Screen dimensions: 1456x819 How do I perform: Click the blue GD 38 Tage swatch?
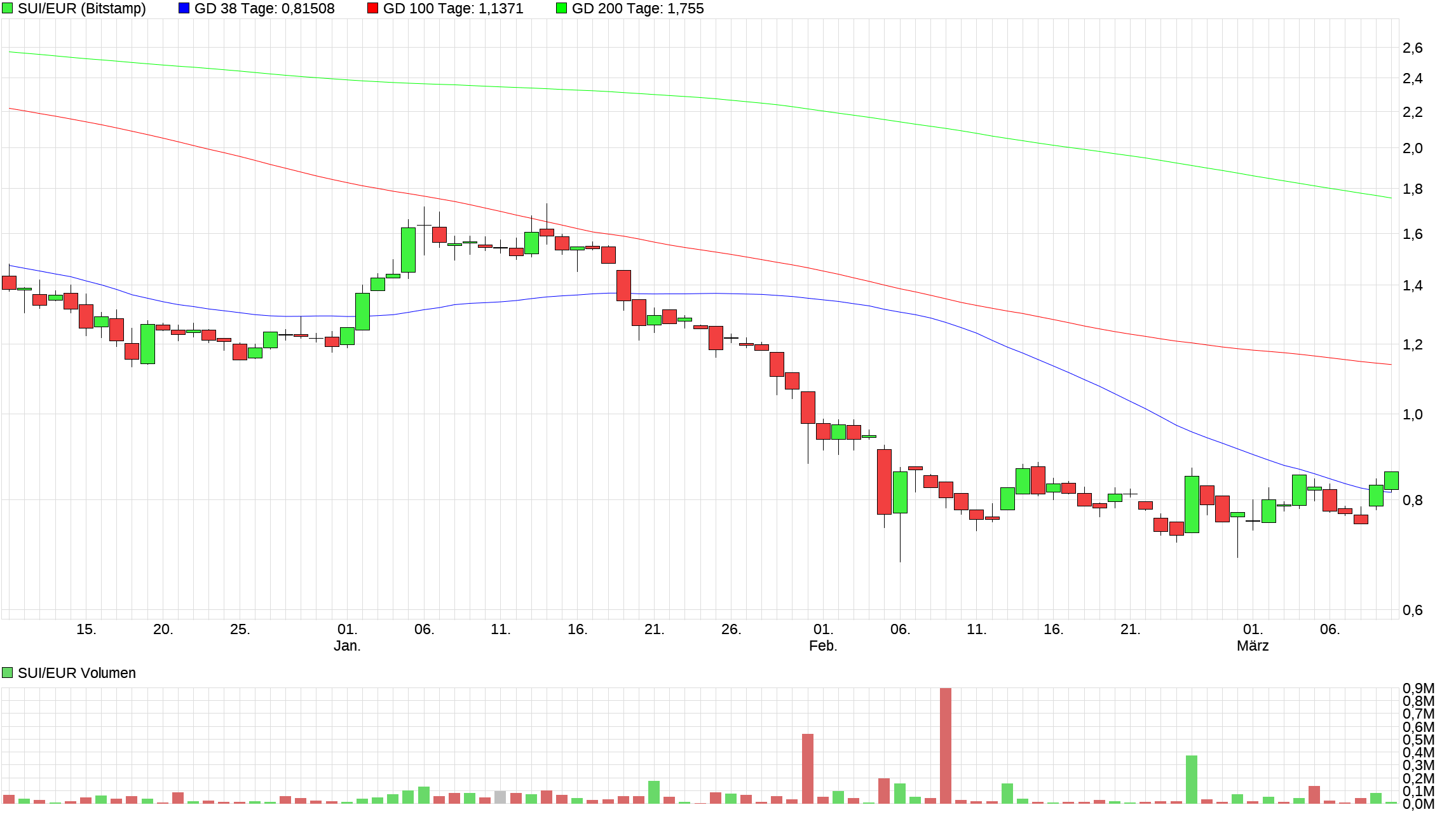pos(184,8)
